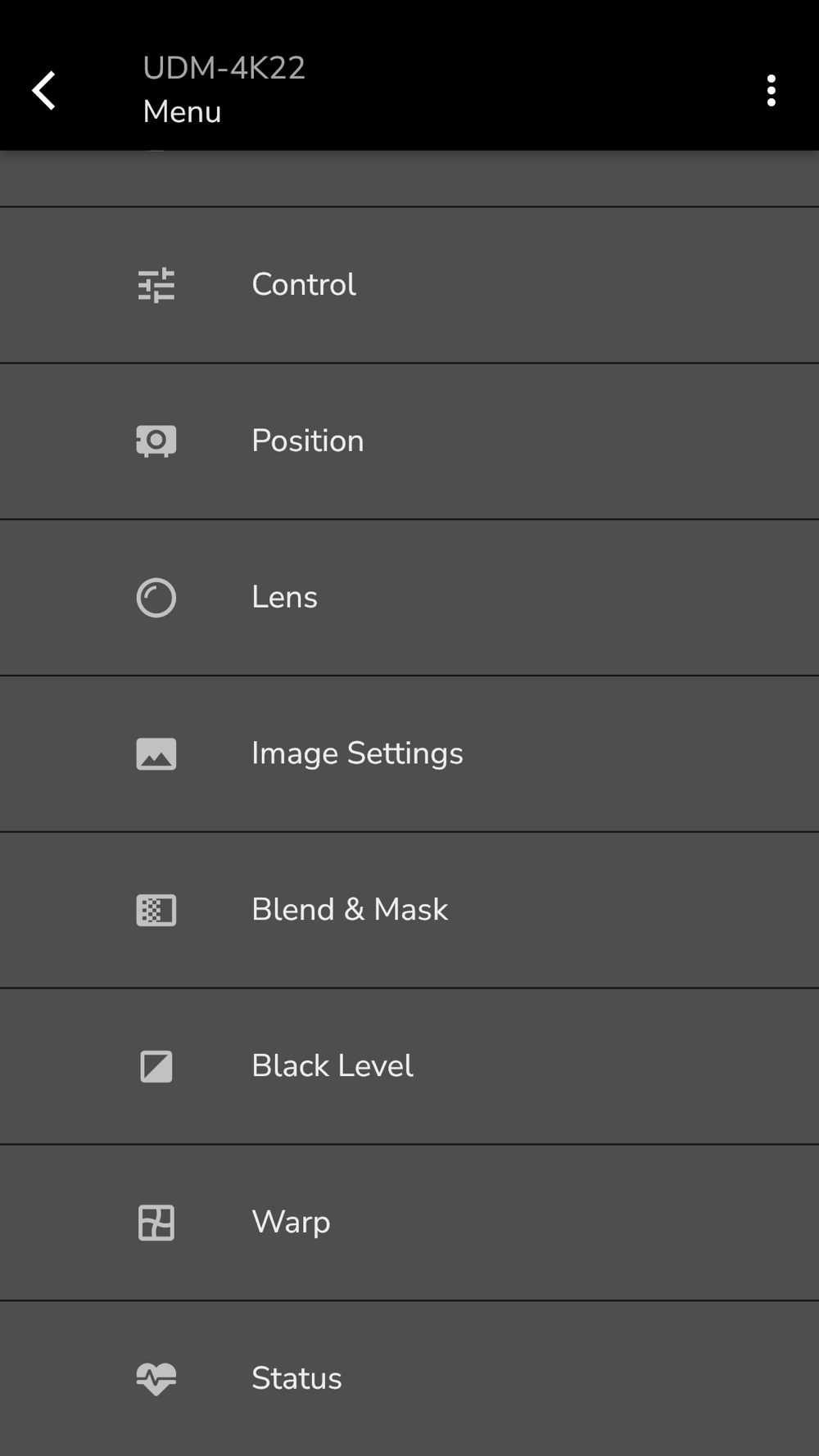
Task: Go back using the back arrow
Action: 44,90
